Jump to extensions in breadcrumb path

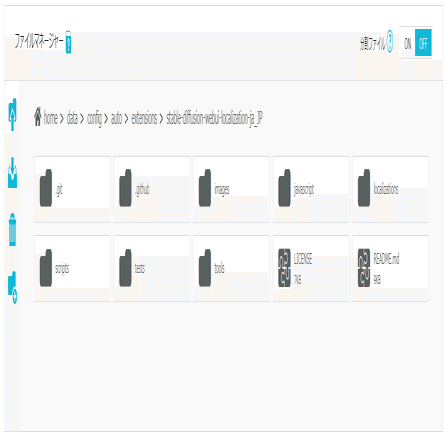click(144, 118)
